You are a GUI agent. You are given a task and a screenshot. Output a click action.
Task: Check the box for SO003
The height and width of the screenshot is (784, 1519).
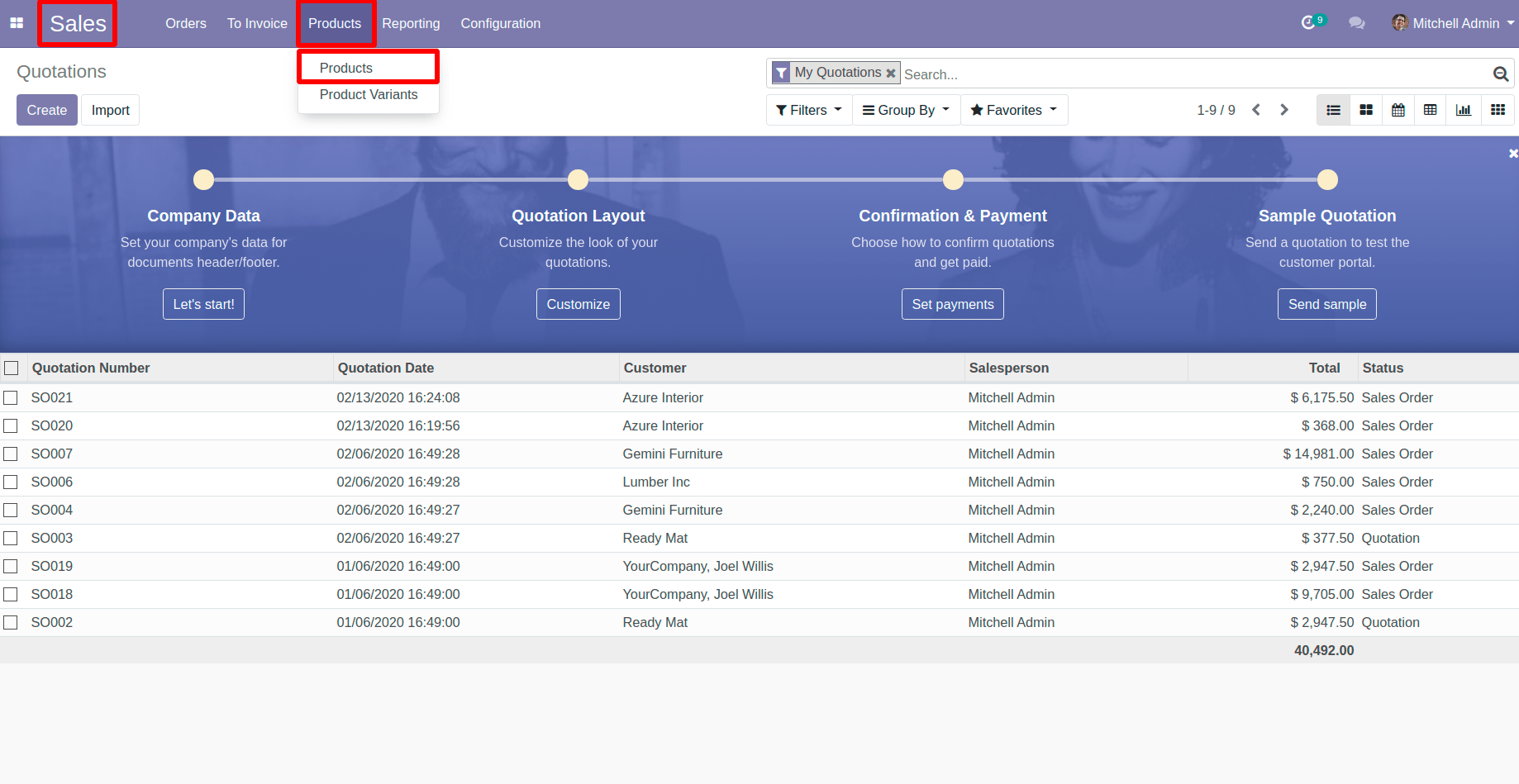point(11,538)
